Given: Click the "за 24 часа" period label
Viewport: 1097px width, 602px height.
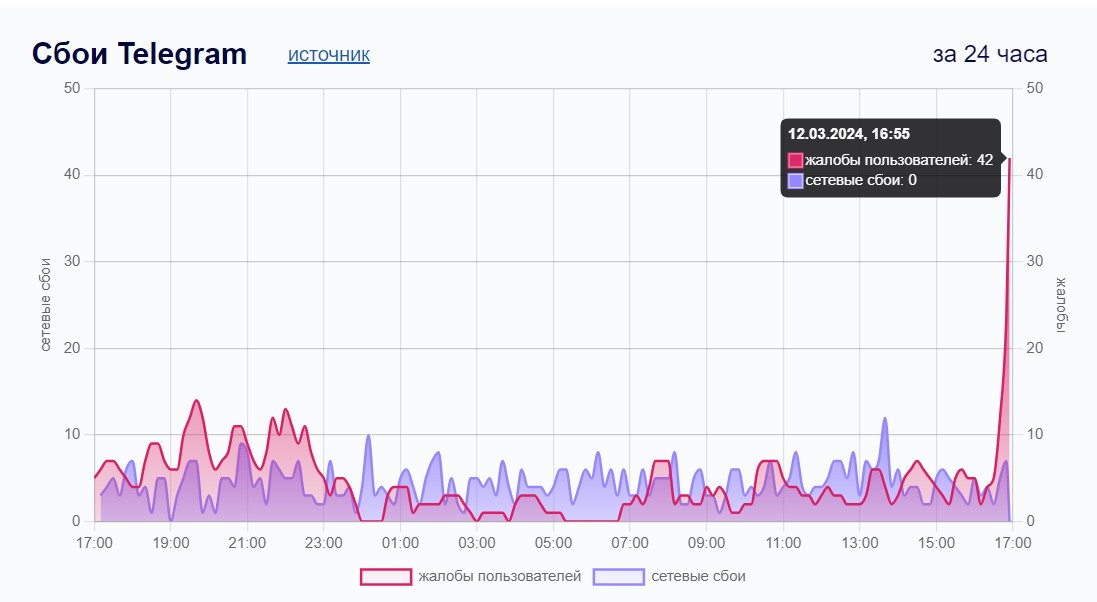Looking at the screenshot, I should [990, 54].
